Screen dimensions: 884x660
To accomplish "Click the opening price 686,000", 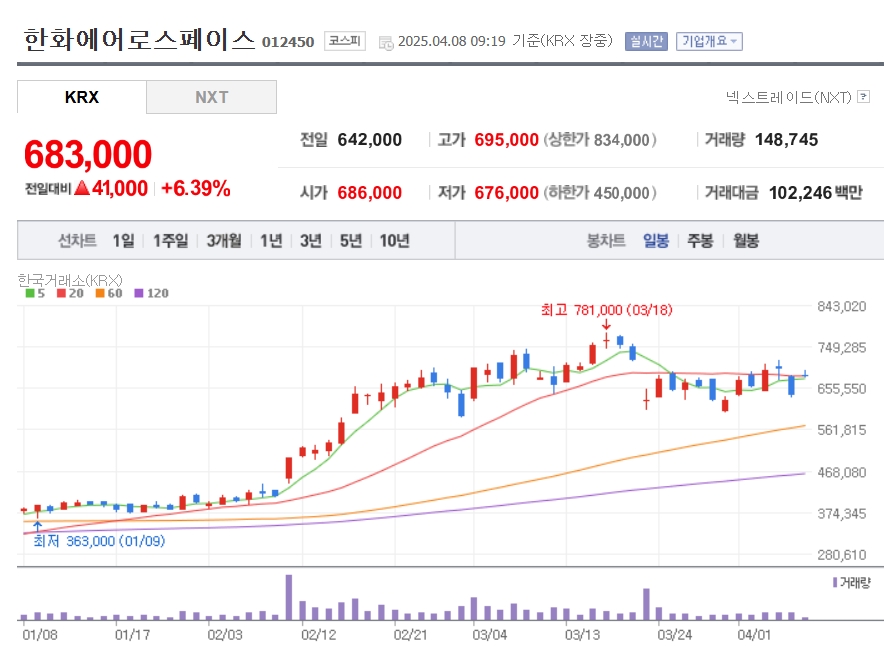I will pos(370,193).
